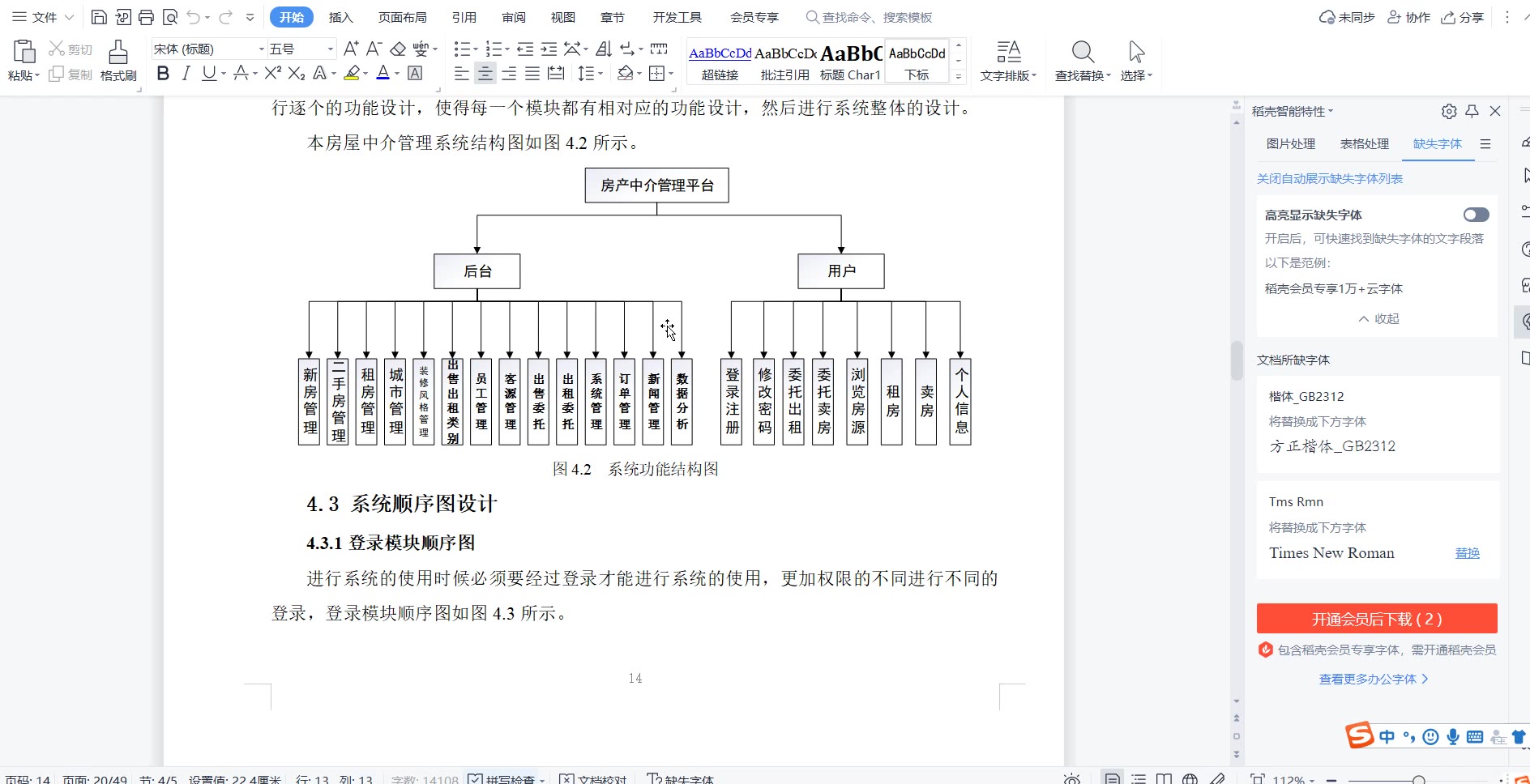
Task: Click the phonetic guide (wén) icon
Action: [421, 49]
